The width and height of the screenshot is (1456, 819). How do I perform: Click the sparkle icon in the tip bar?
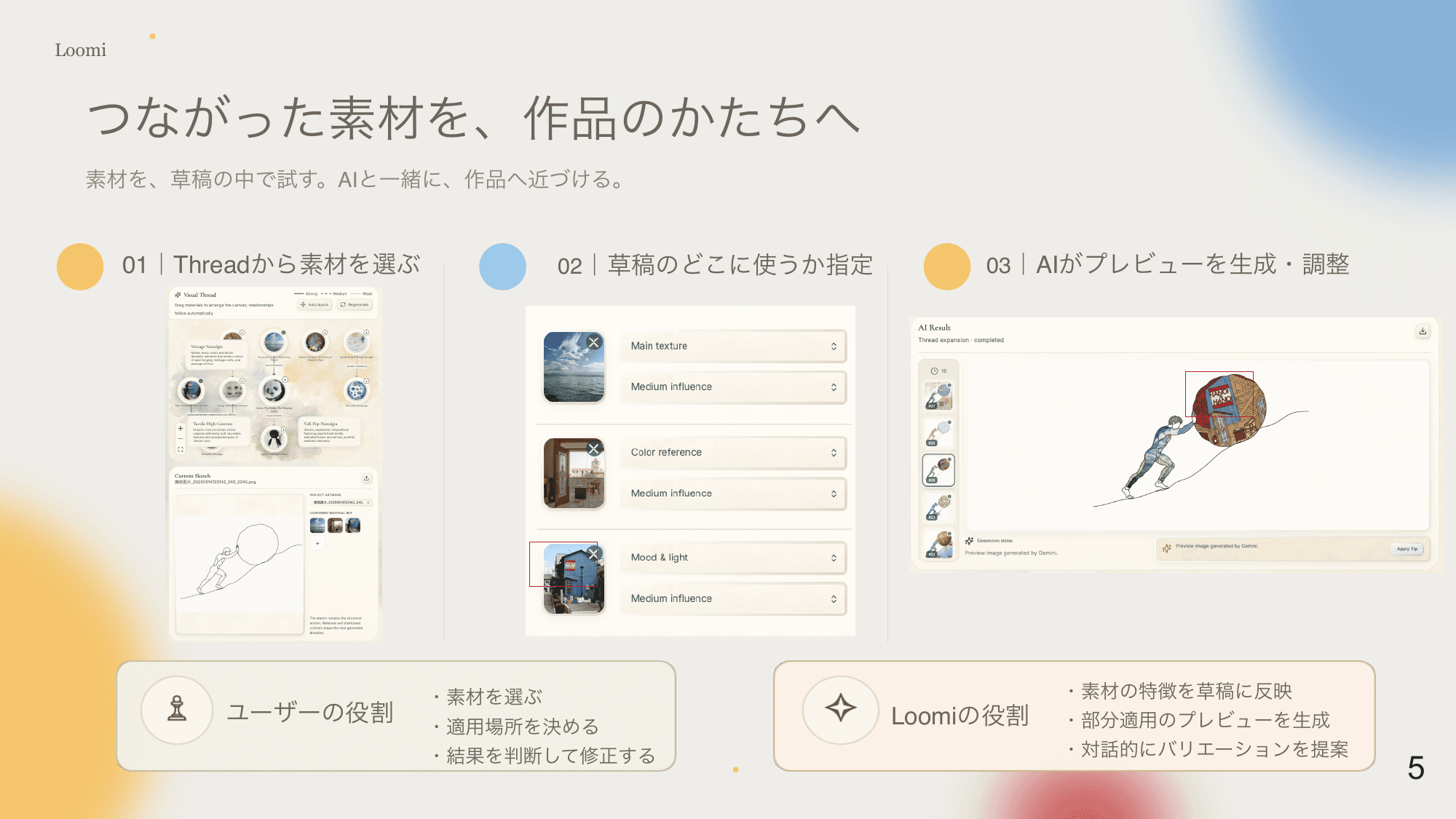coord(1167,548)
